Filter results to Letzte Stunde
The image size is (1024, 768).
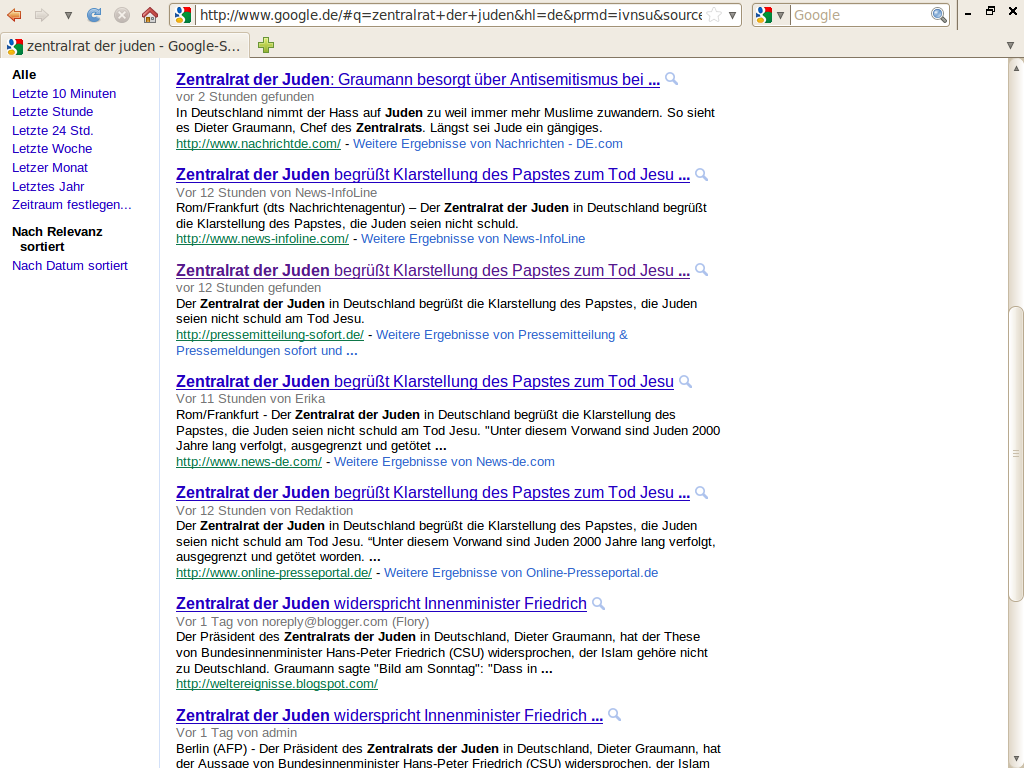point(52,112)
